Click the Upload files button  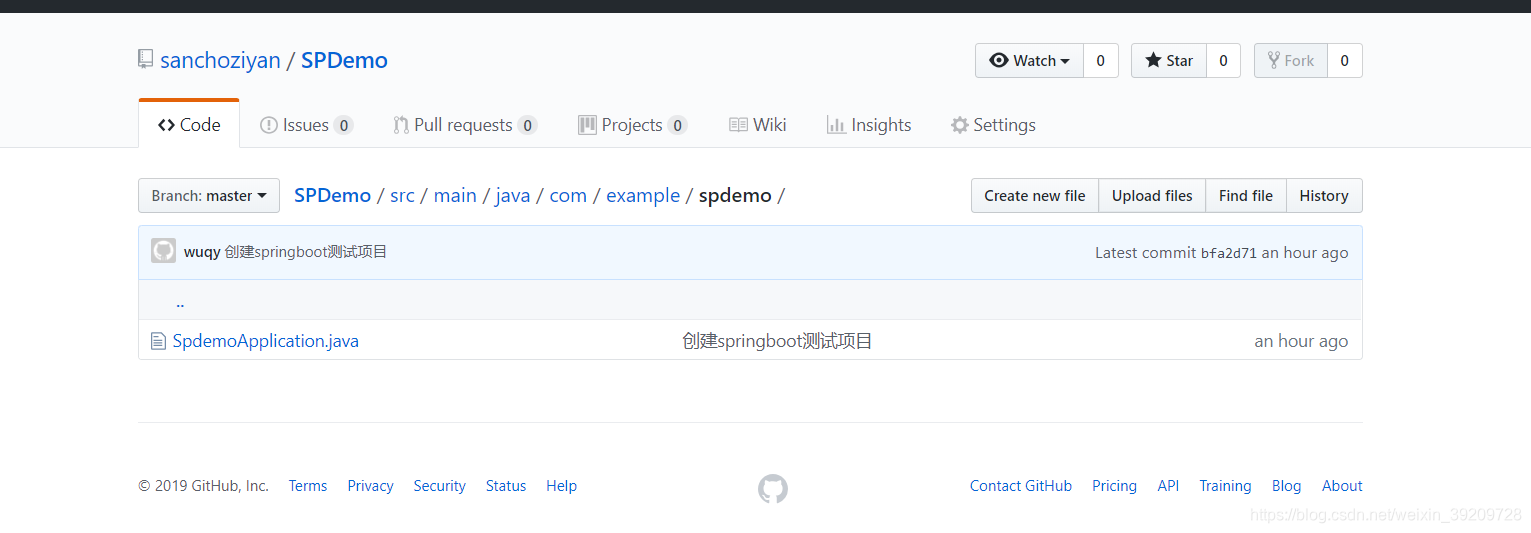(x=1152, y=196)
